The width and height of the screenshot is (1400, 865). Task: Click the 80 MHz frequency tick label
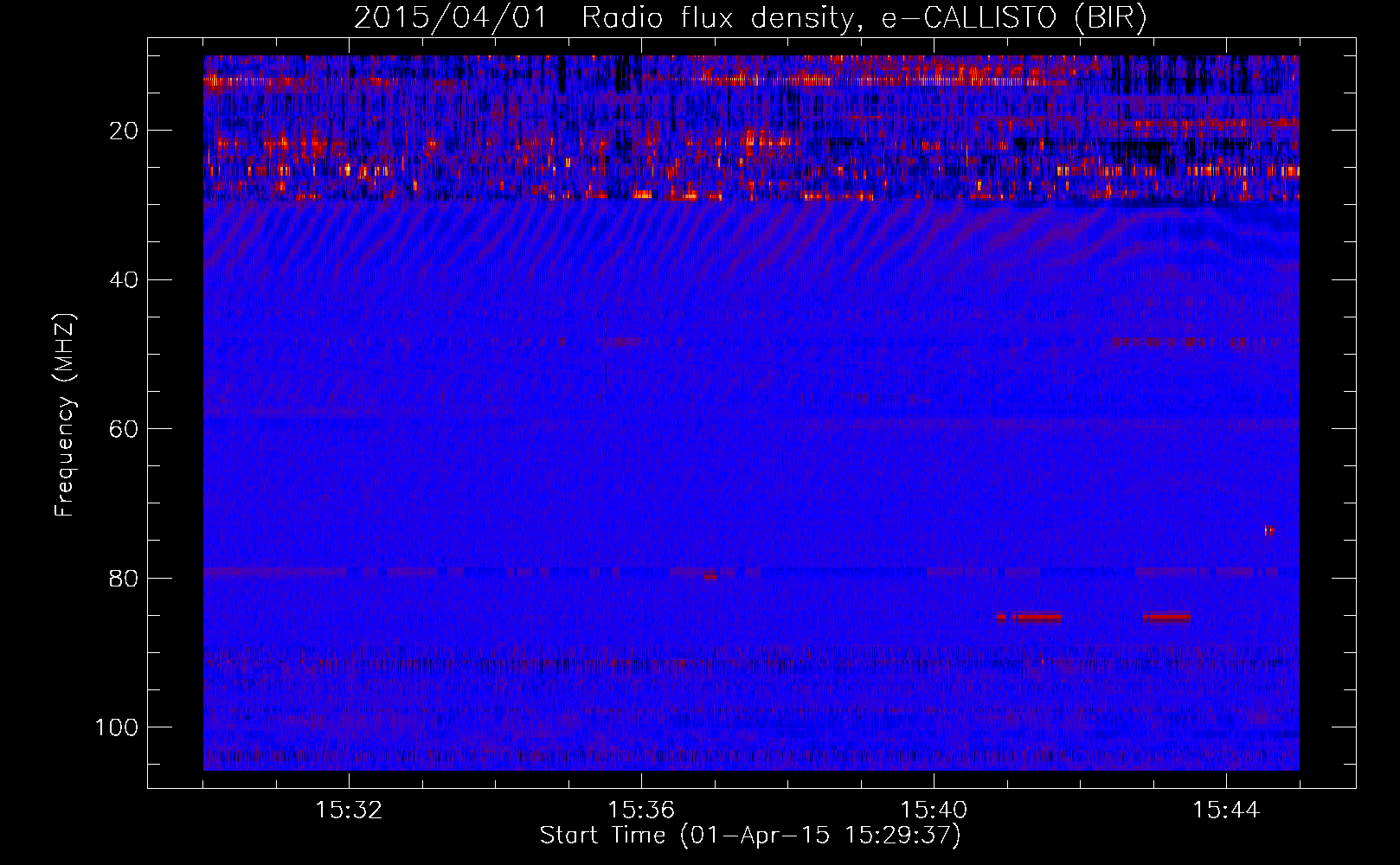click(x=125, y=578)
